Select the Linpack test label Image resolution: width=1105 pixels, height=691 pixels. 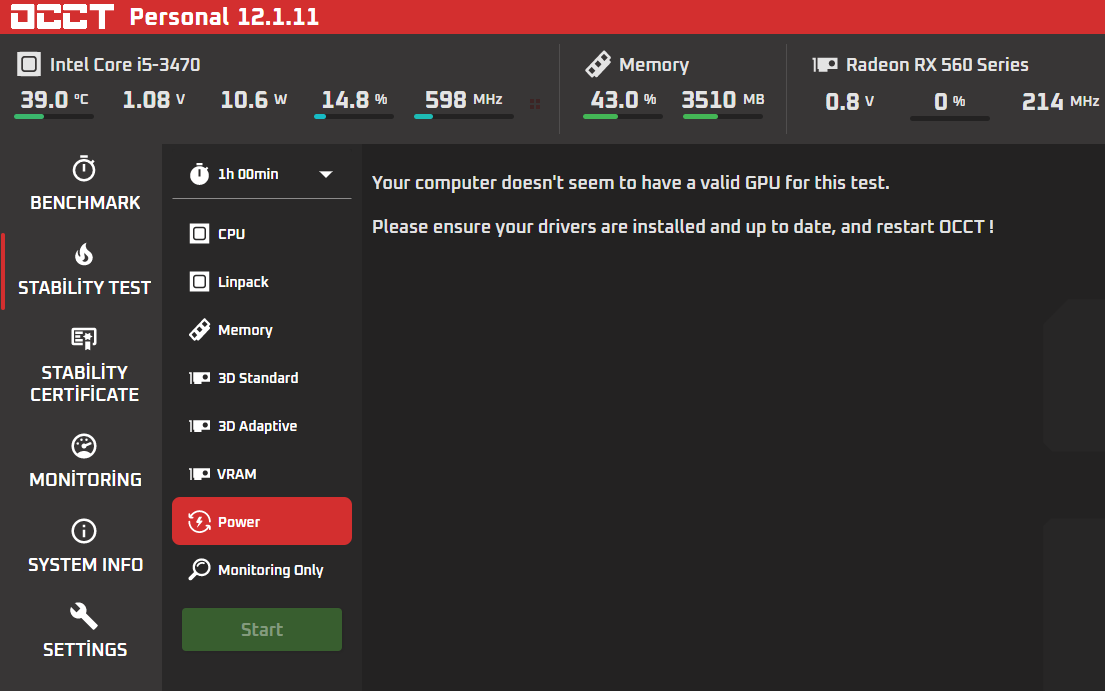[243, 282]
